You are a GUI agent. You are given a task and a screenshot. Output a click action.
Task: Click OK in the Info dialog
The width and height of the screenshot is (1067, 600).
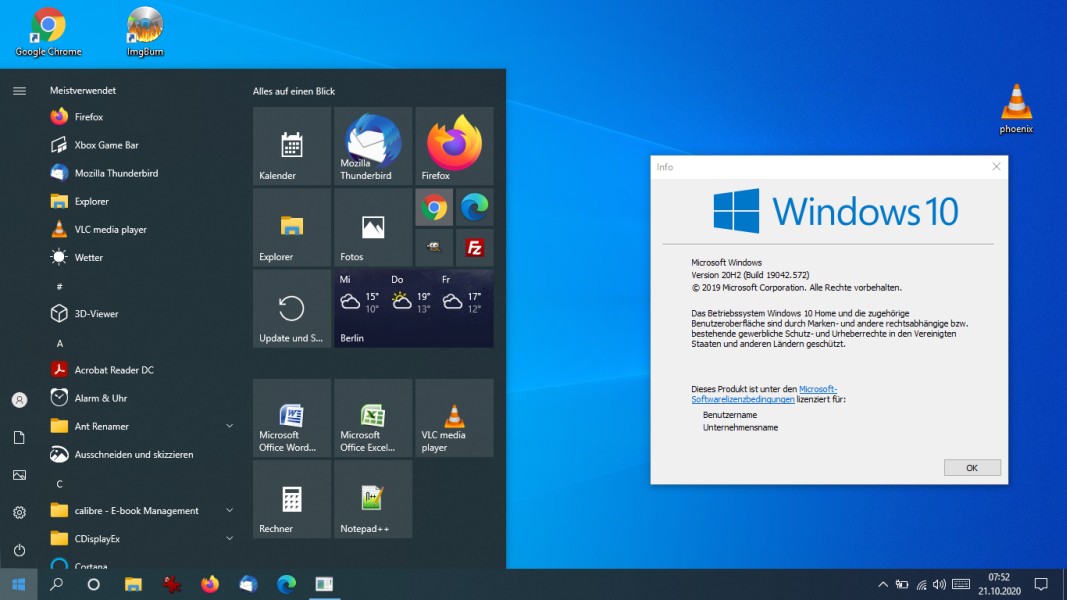(x=972, y=468)
